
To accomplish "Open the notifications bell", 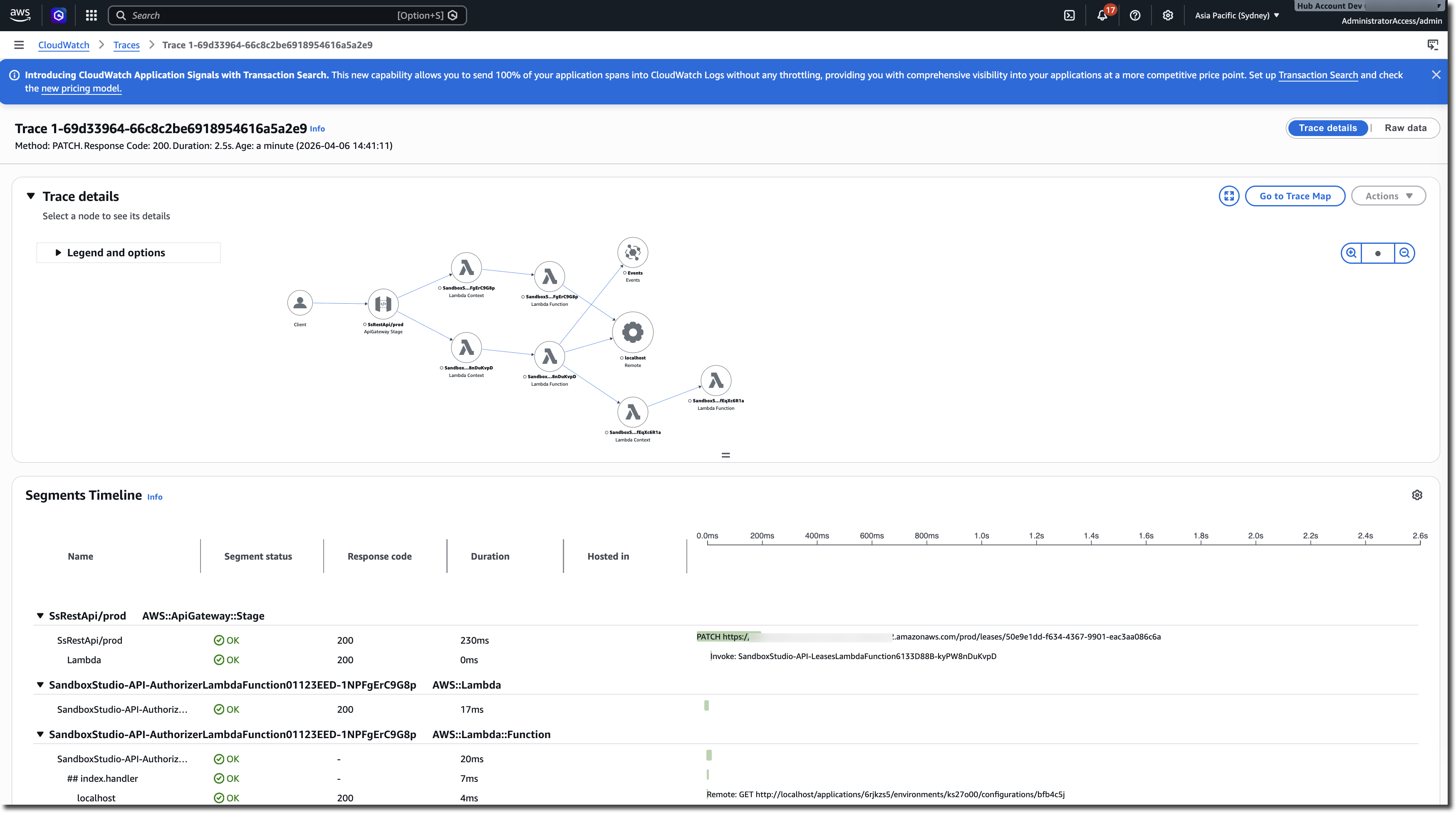I will pyautogui.click(x=1102, y=15).
